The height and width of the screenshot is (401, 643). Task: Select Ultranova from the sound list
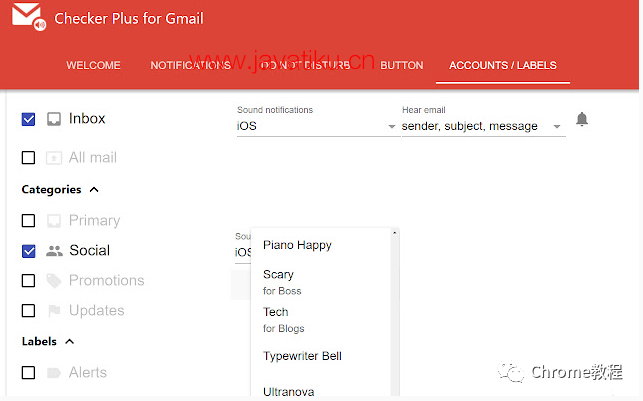pos(321,391)
